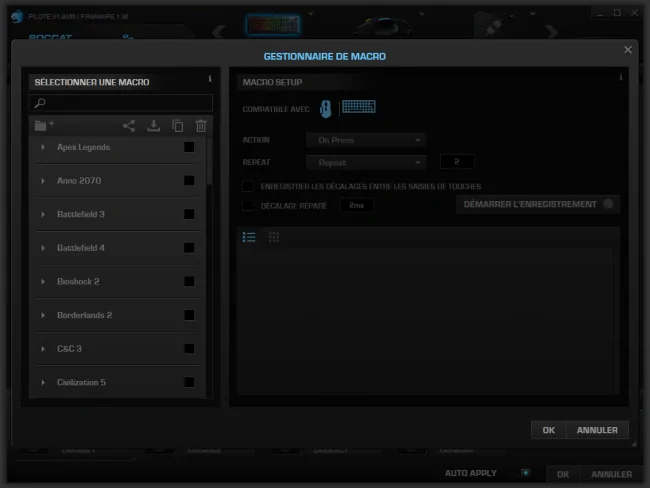Click the macro search field
Screen dimensions: 650x488
click(121, 103)
